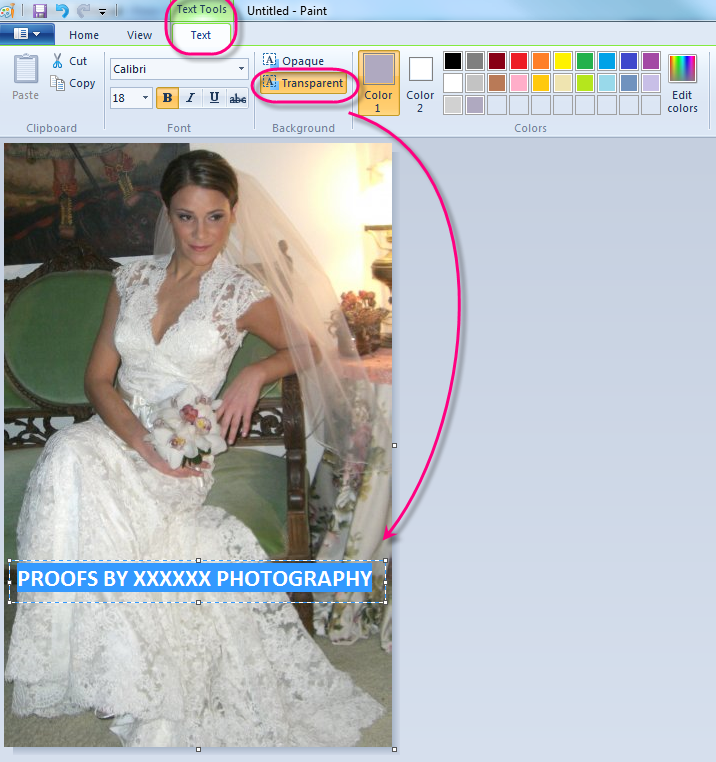Select Color 2 button
Viewport: 716px width, 762px height.
[420, 83]
